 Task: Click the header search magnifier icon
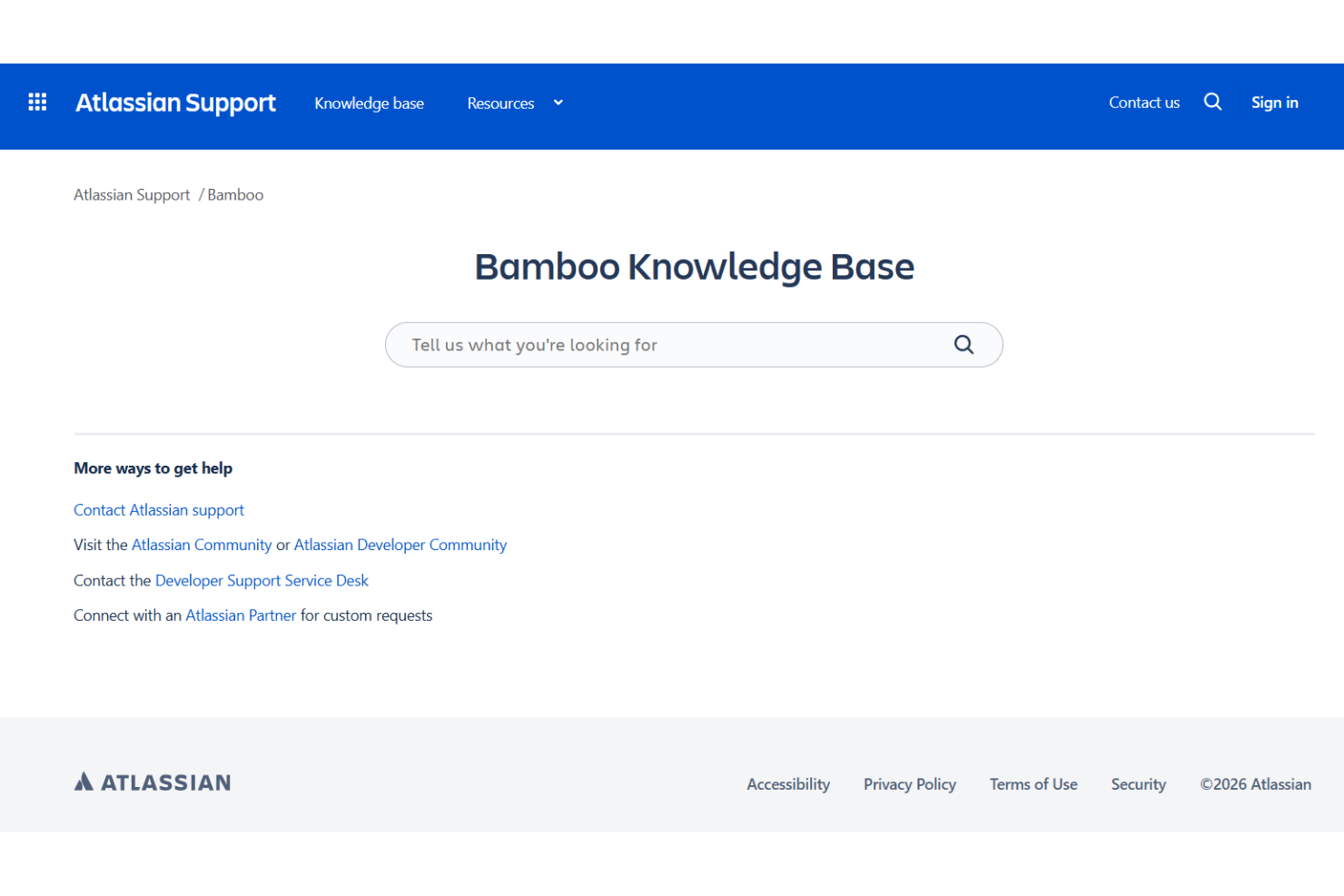[x=1212, y=102]
